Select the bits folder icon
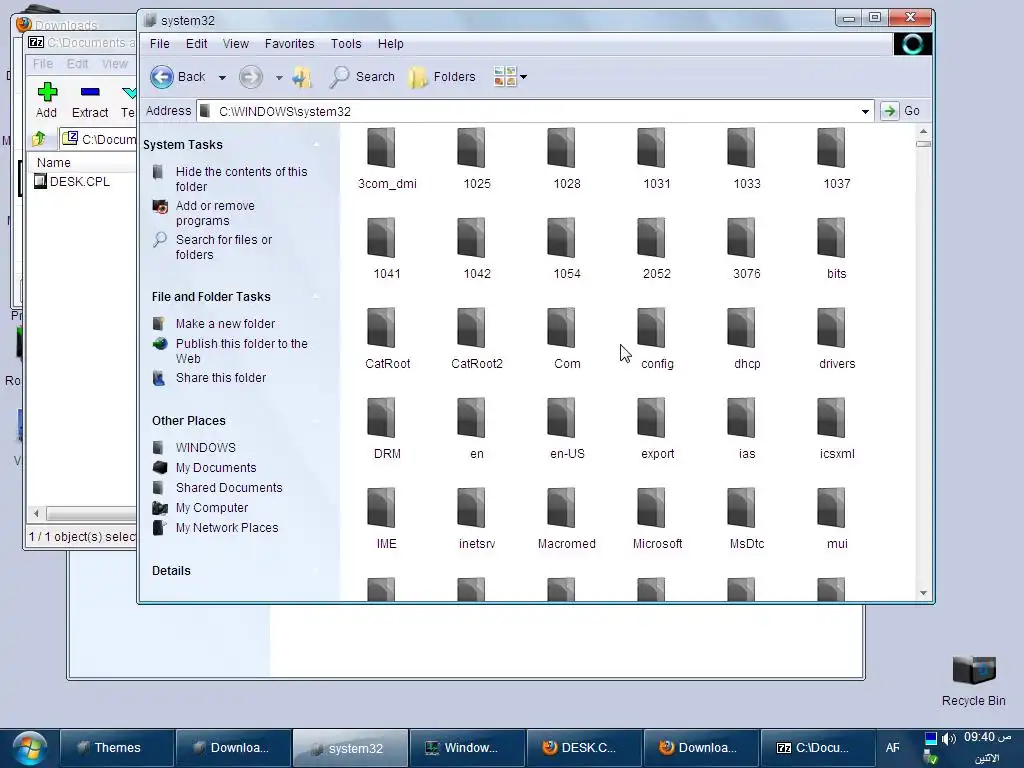The height and width of the screenshot is (768, 1024). coord(831,238)
